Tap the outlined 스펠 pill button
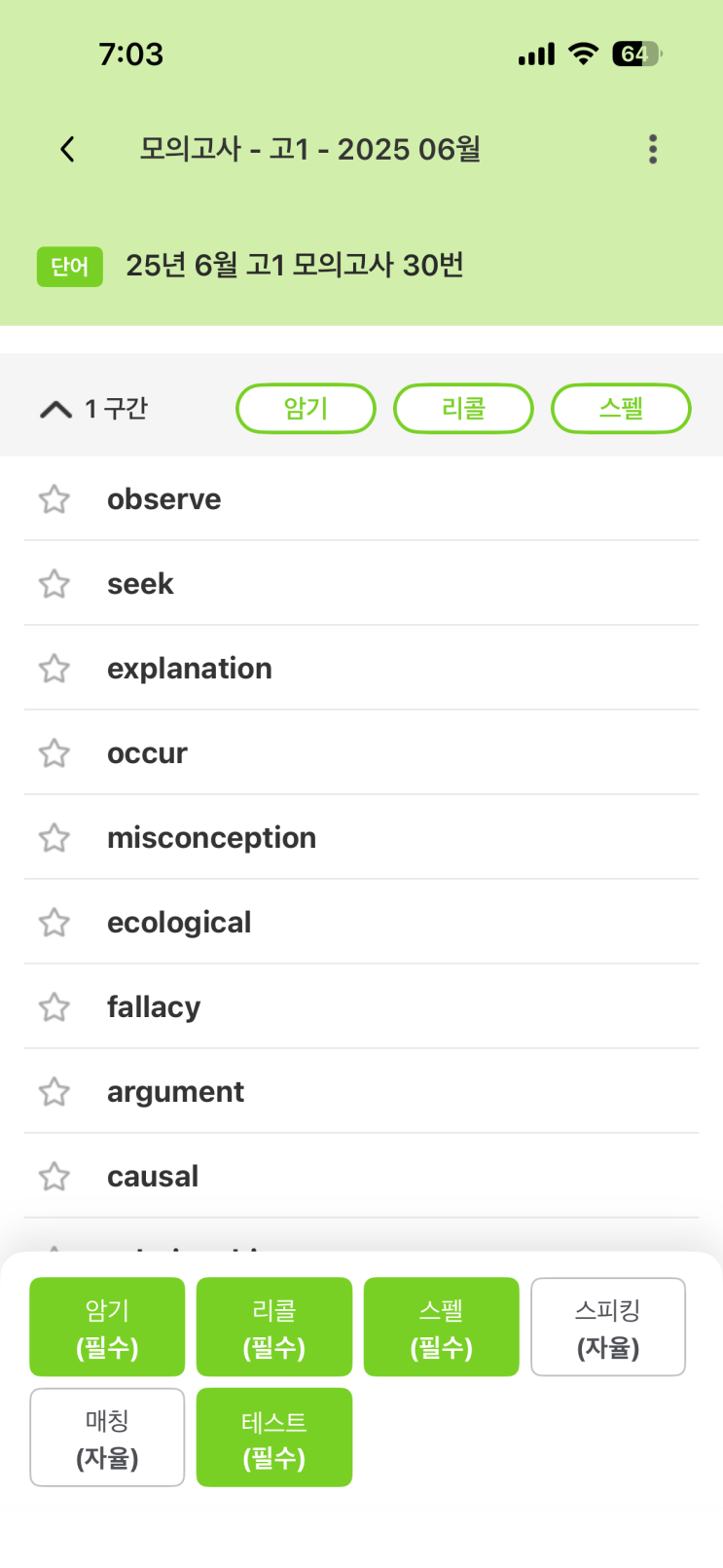This screenshot has width=723, height=1568. pos(621,408)
